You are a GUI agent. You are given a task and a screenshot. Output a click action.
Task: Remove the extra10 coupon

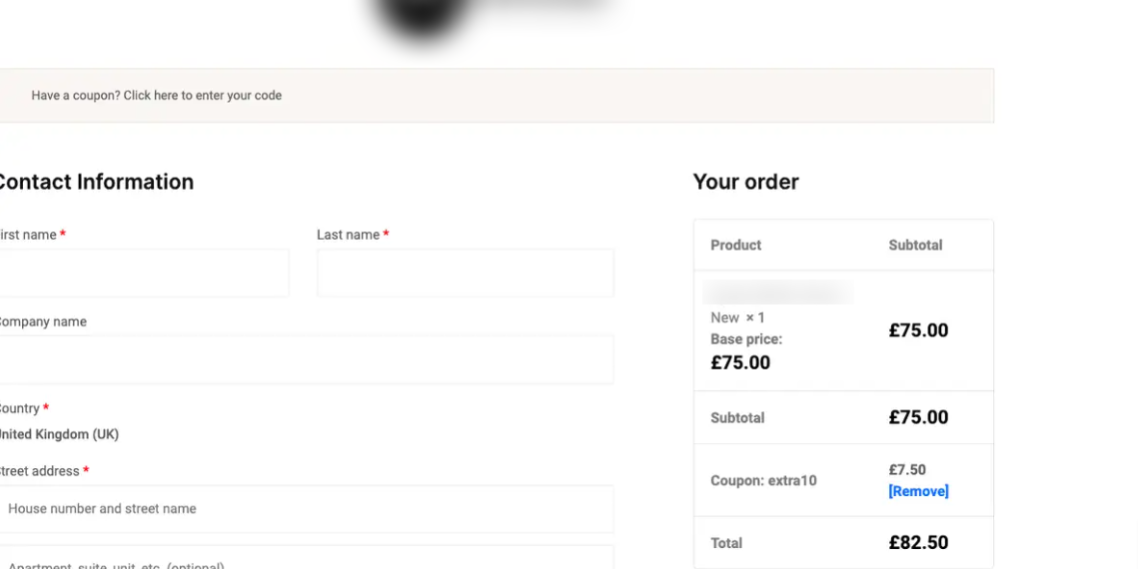(918, 491)
